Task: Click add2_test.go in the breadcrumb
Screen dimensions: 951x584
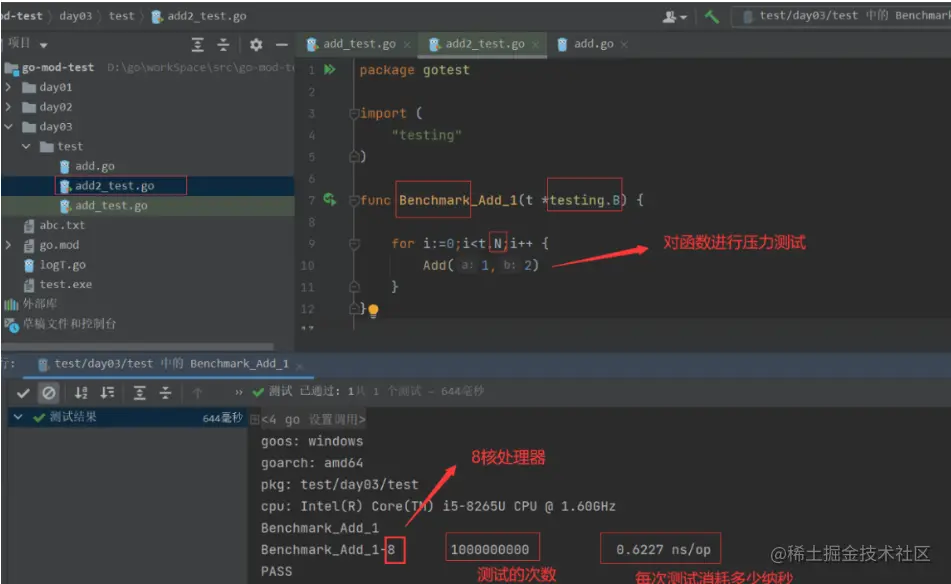Action: click(199, 16)
